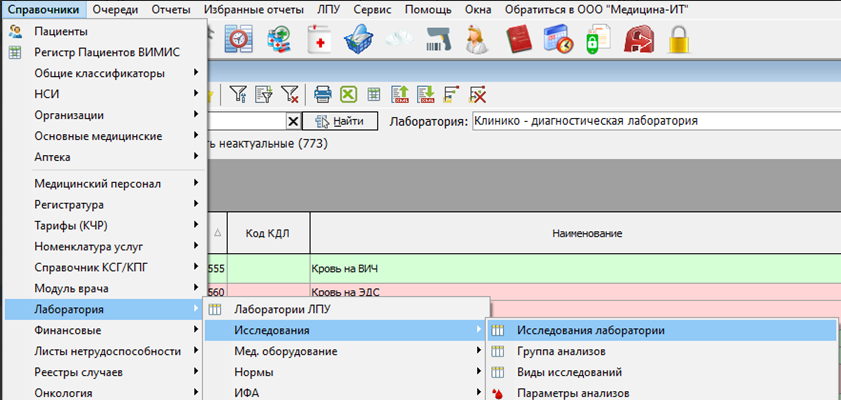Open the Избранные отчеты menu

pyautogui.click(x=254, y=9)
